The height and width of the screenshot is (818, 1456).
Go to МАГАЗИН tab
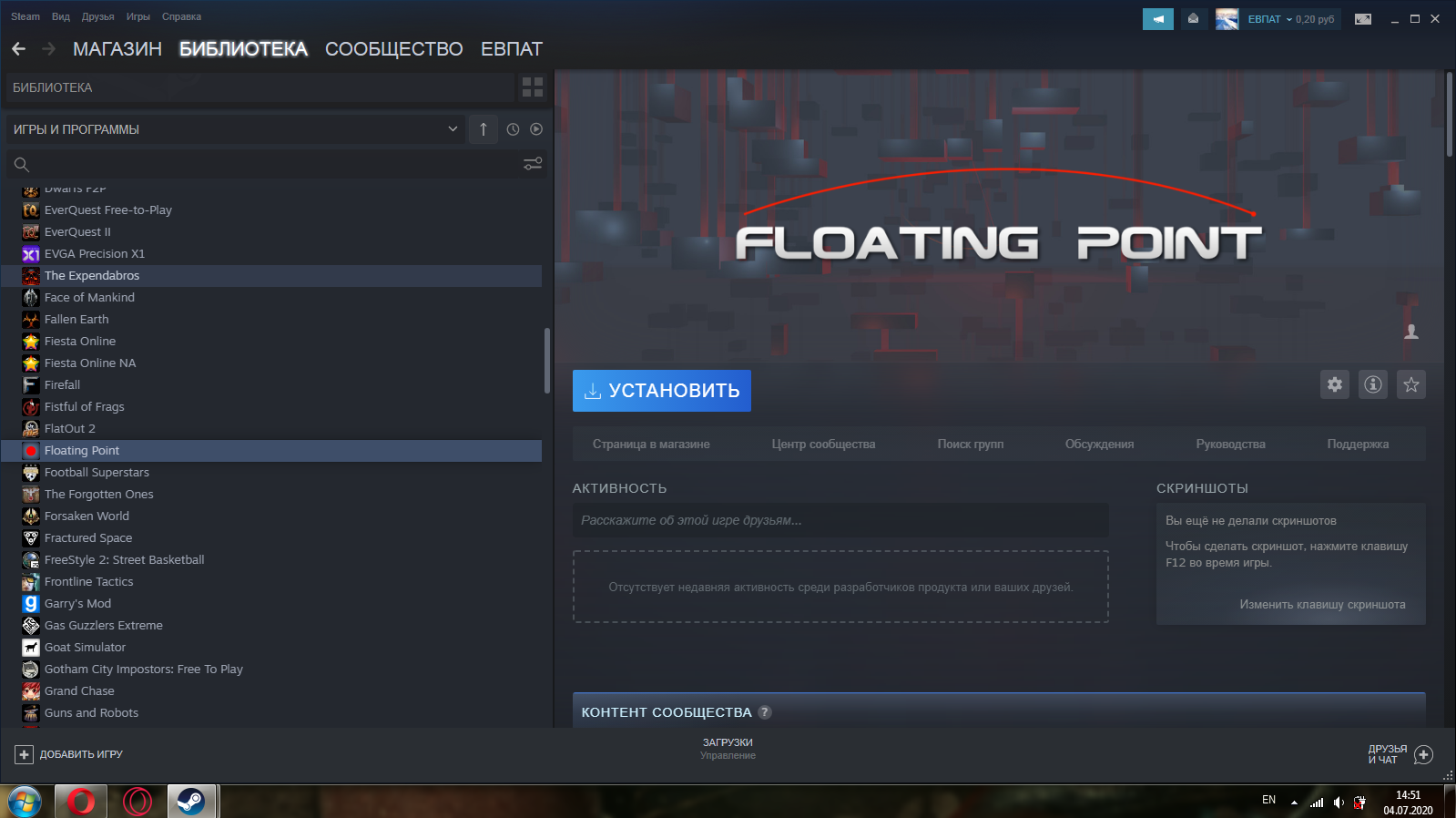click(x=117, y=49)
